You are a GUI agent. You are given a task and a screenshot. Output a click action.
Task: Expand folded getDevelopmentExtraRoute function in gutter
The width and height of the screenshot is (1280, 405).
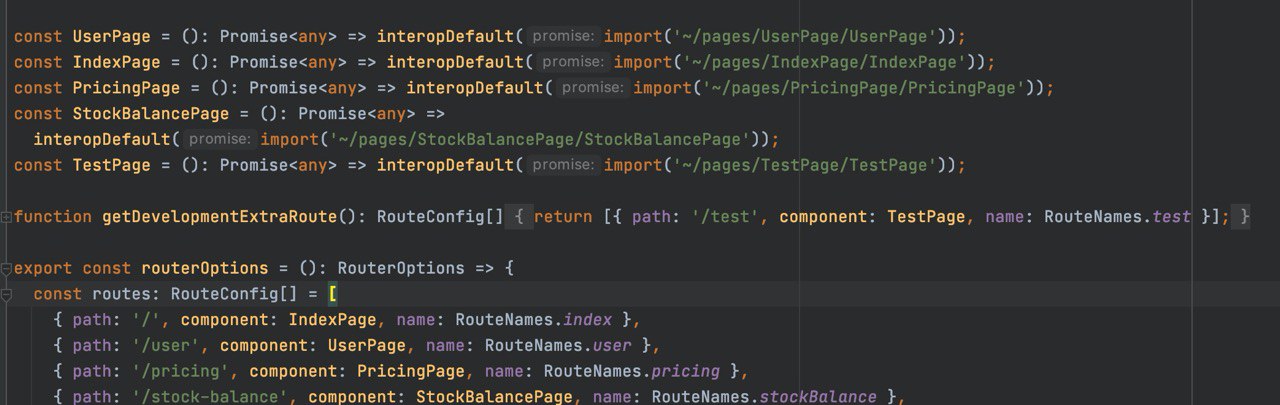tap(6, 217)
